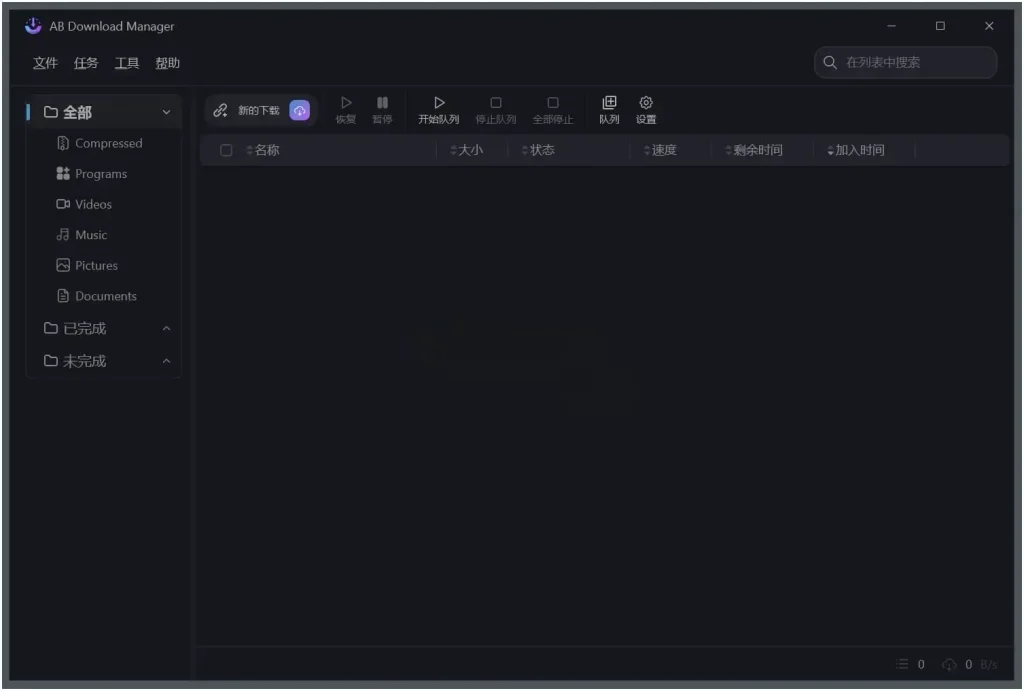The width and height of the screenshot is (1024, 691).
Task: Click the Programs grid icon
Action: [63, 173]
